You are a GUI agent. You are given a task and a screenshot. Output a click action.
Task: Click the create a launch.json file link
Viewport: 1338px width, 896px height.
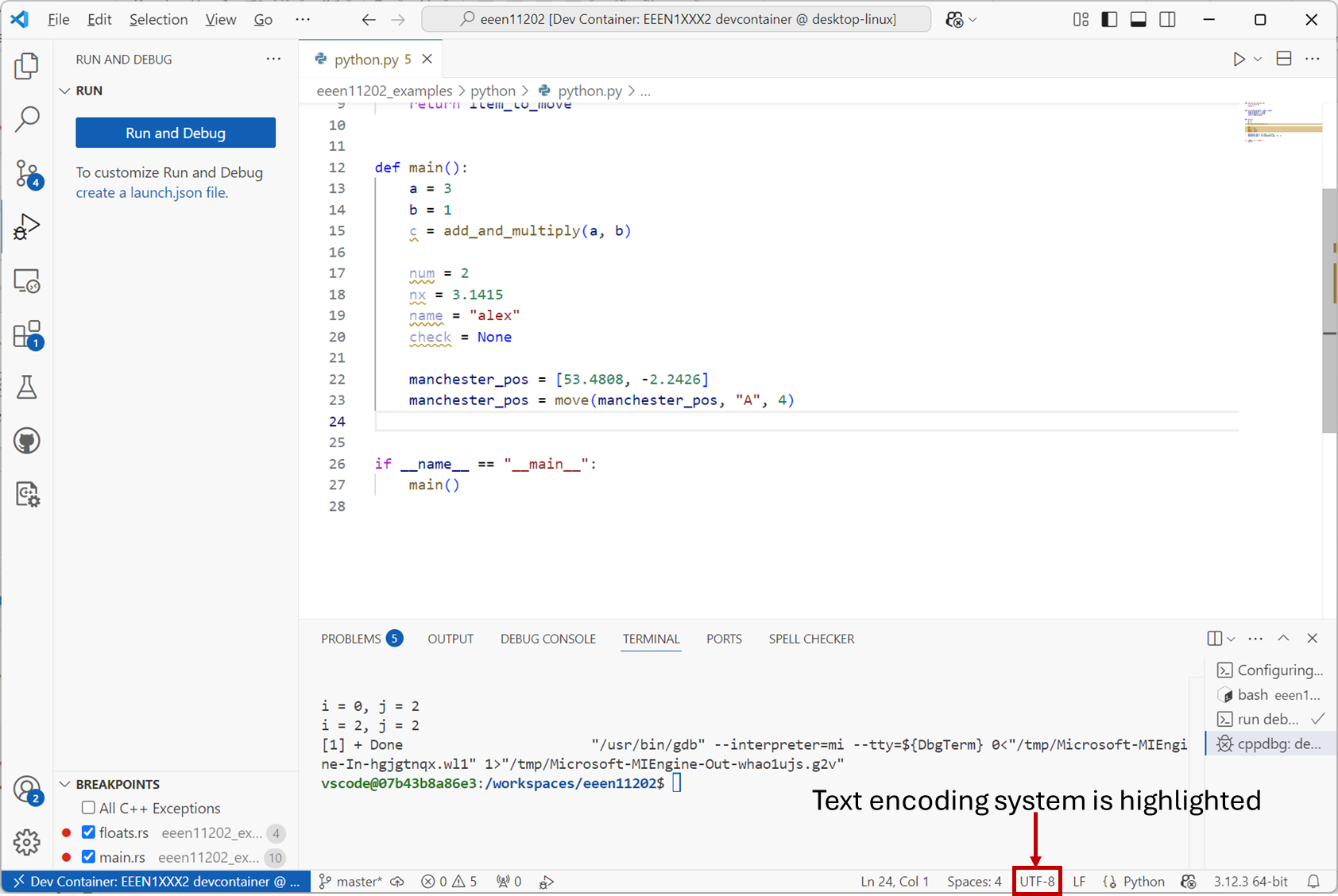coord(151,193)
